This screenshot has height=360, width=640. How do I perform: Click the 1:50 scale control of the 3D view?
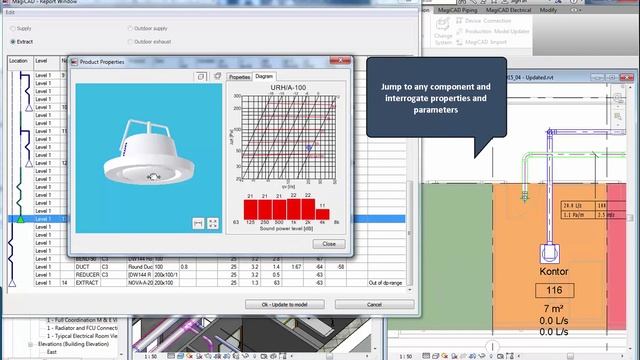(x=151, y=356)
